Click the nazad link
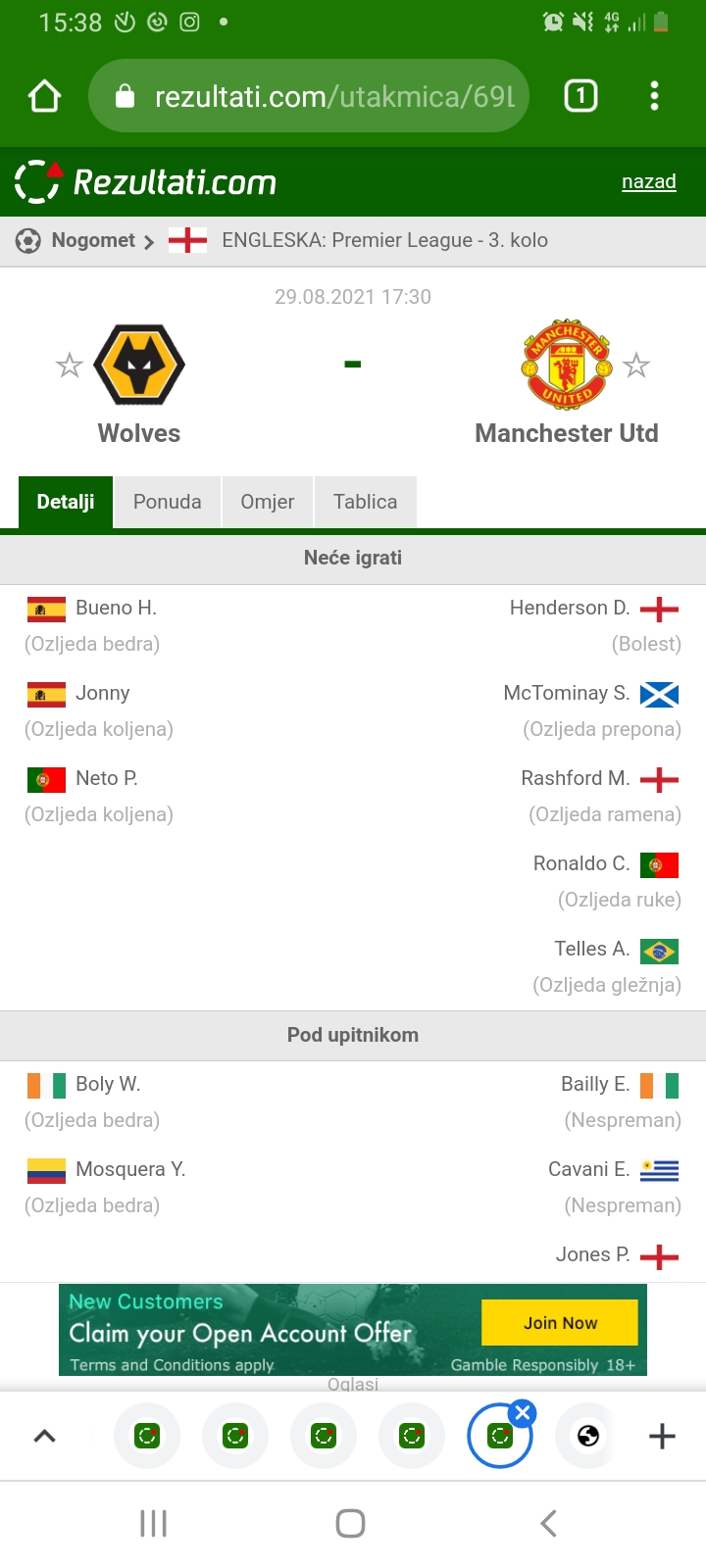Screen dimensions: 706x1568 [649, 181]
